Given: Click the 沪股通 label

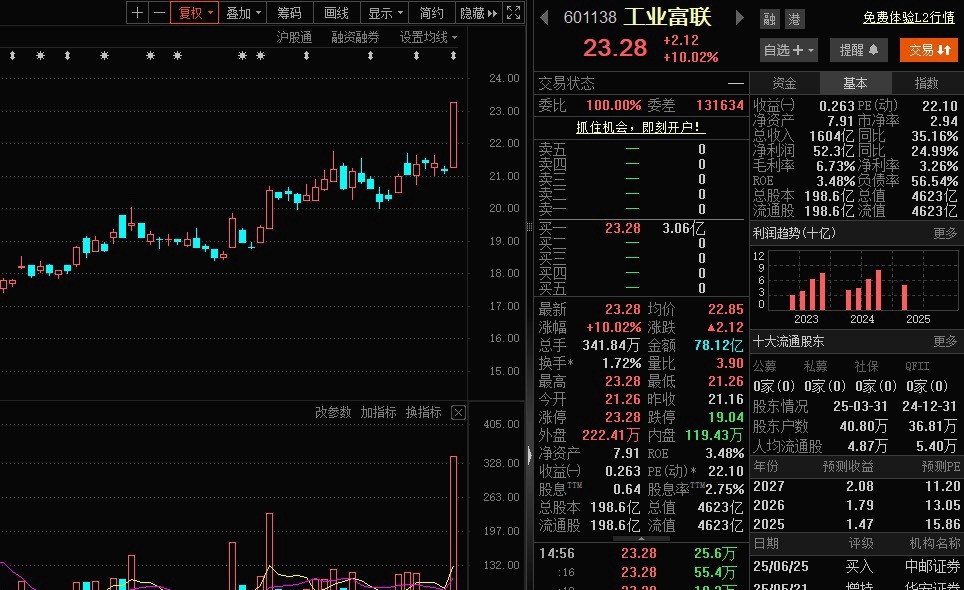Looking at the screenshot, I should [294, 37].
